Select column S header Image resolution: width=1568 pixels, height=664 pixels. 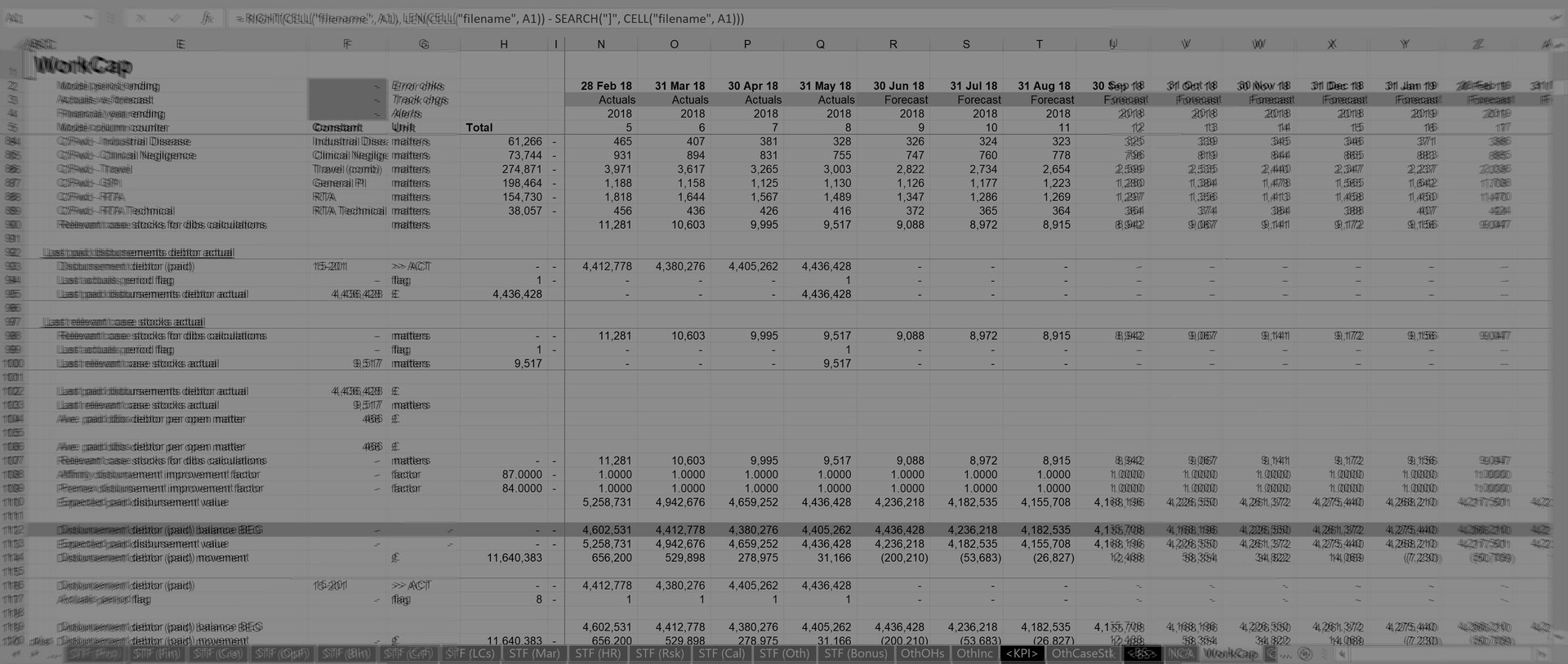coord(966,44)
